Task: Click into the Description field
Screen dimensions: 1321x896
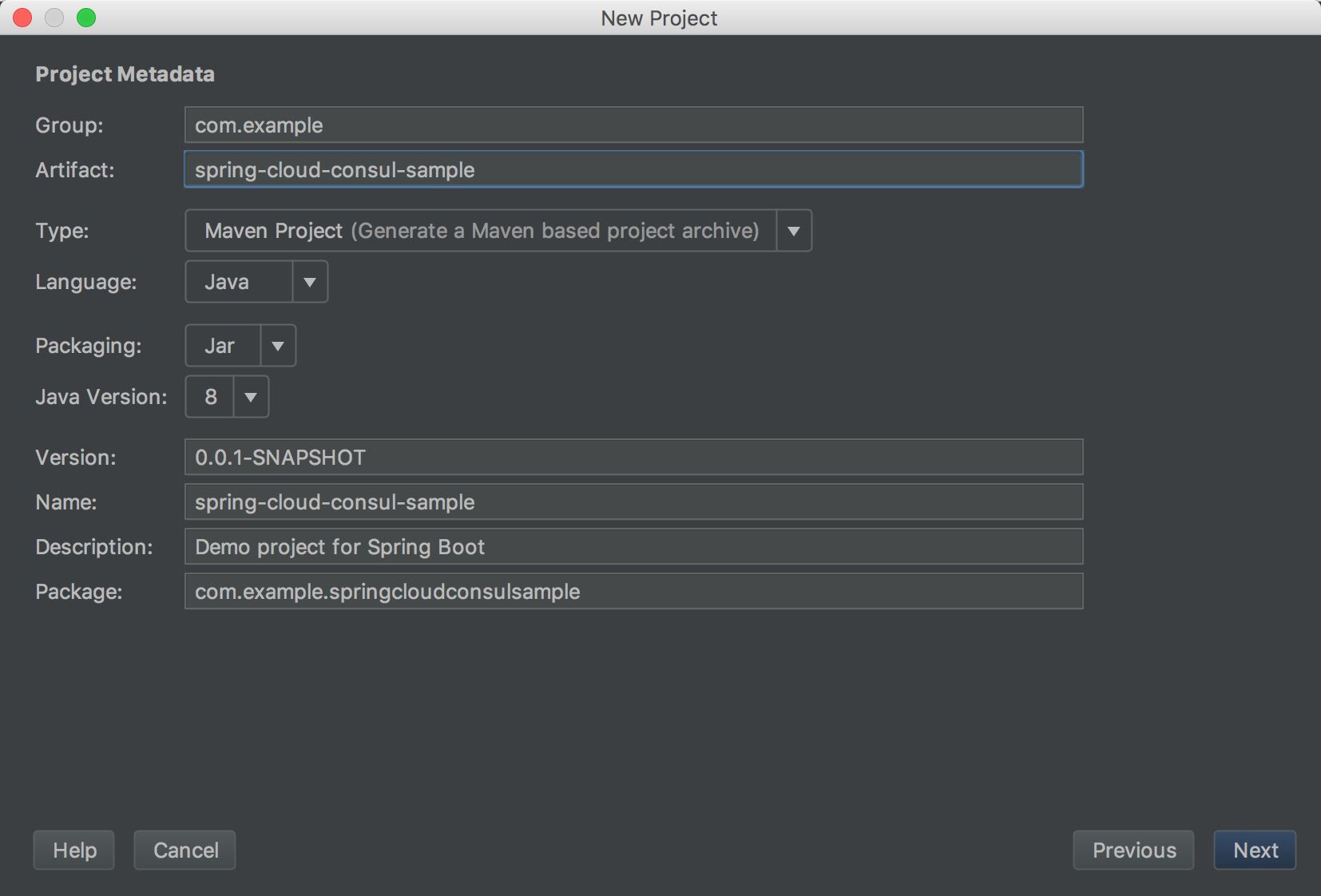Action: [633, 547]
